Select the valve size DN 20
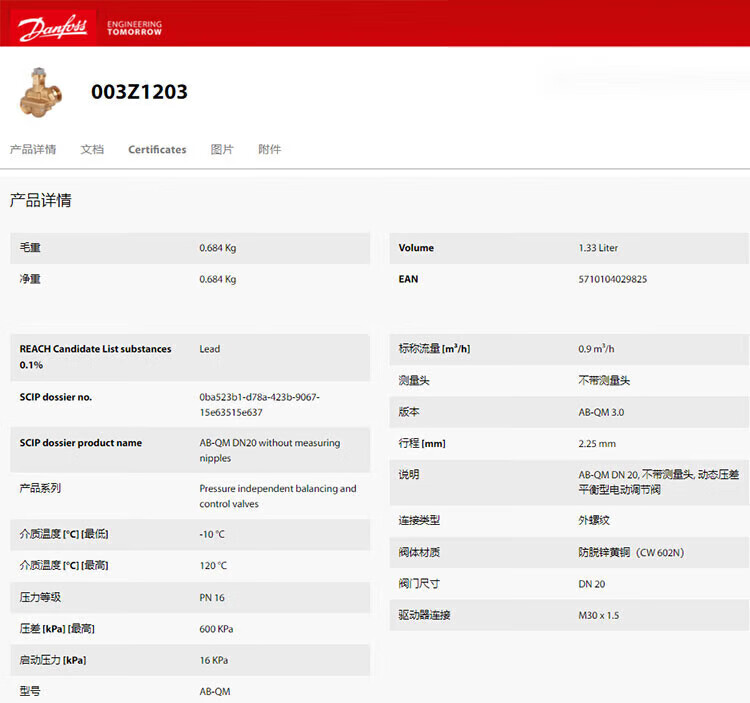Viewport: 750px width, 703px height. [592, 584]
